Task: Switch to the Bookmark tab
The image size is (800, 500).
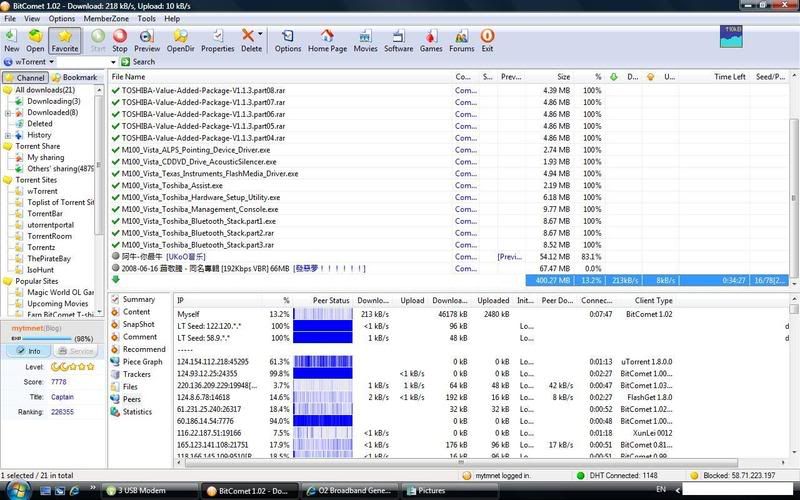Action: tap(77, 77)
